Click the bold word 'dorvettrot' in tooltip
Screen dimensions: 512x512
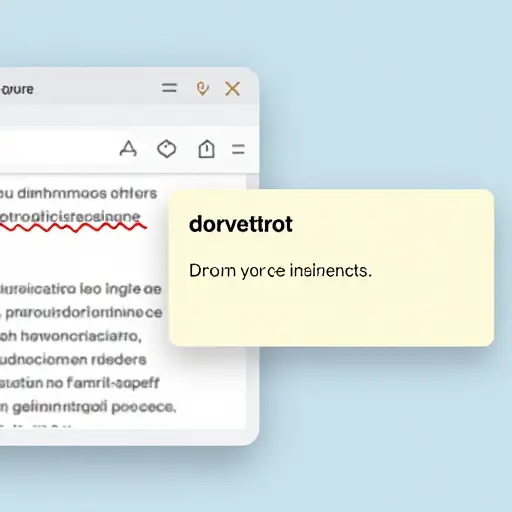pos(241,224)
